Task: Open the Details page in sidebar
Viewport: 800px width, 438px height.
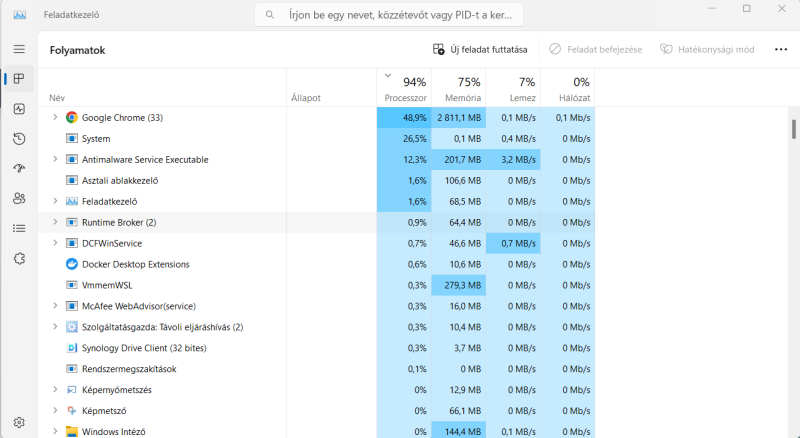Action: [x=19, y=228]
